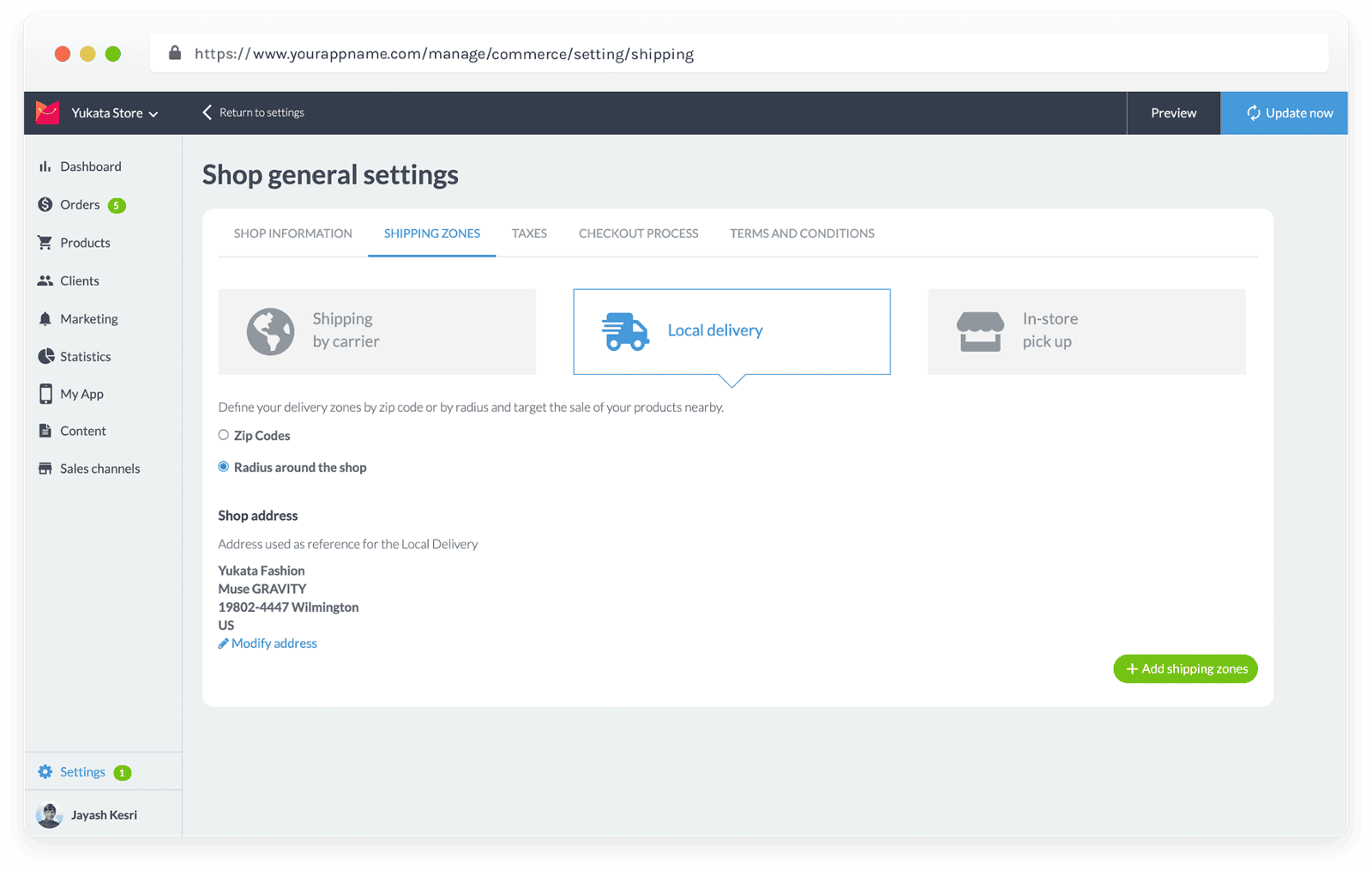Expand the Yukata Store dropdown
Viewport: 1372px width, 870px height.
153,113
